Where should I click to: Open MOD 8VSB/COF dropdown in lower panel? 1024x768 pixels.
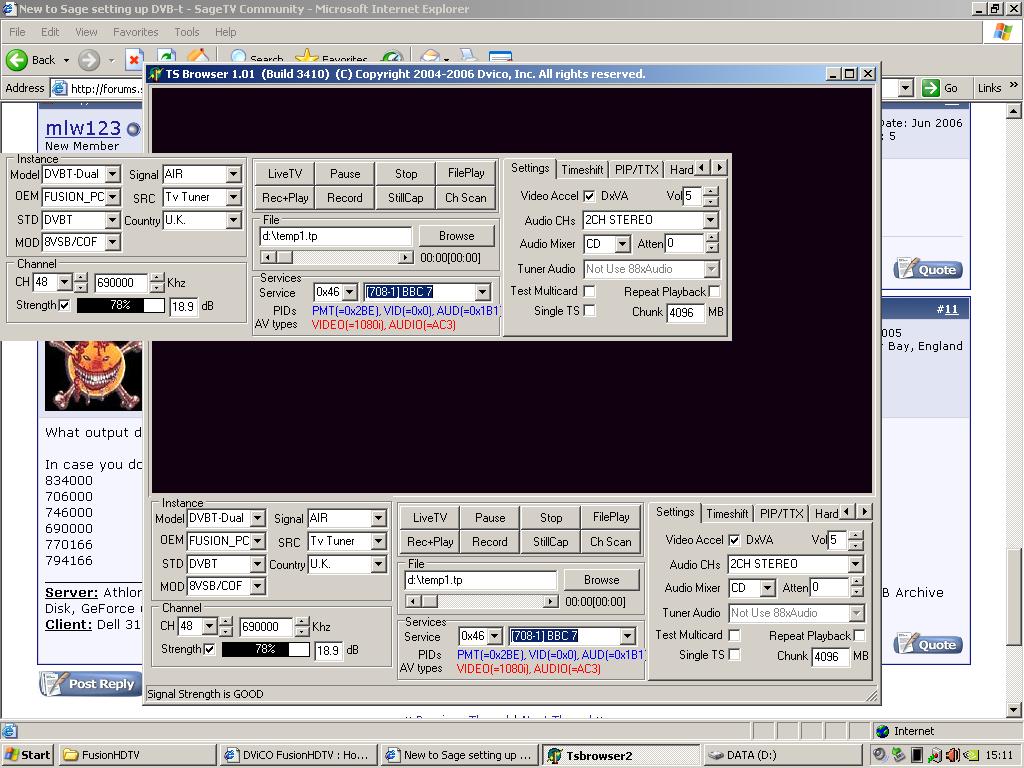(x=257, y=586)
